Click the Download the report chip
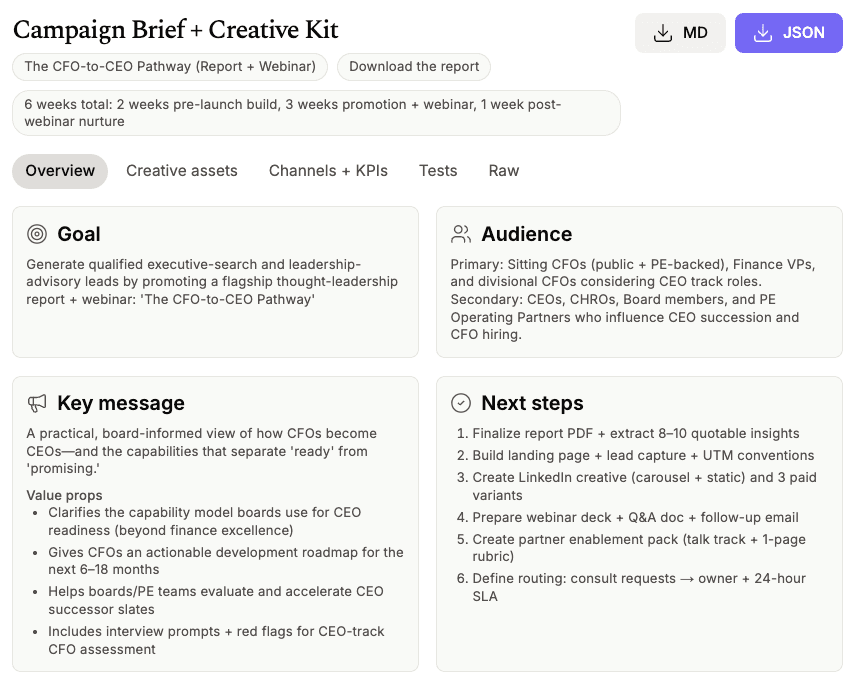Viewport: 856px width, 687px height. click(x=414, y=67)
